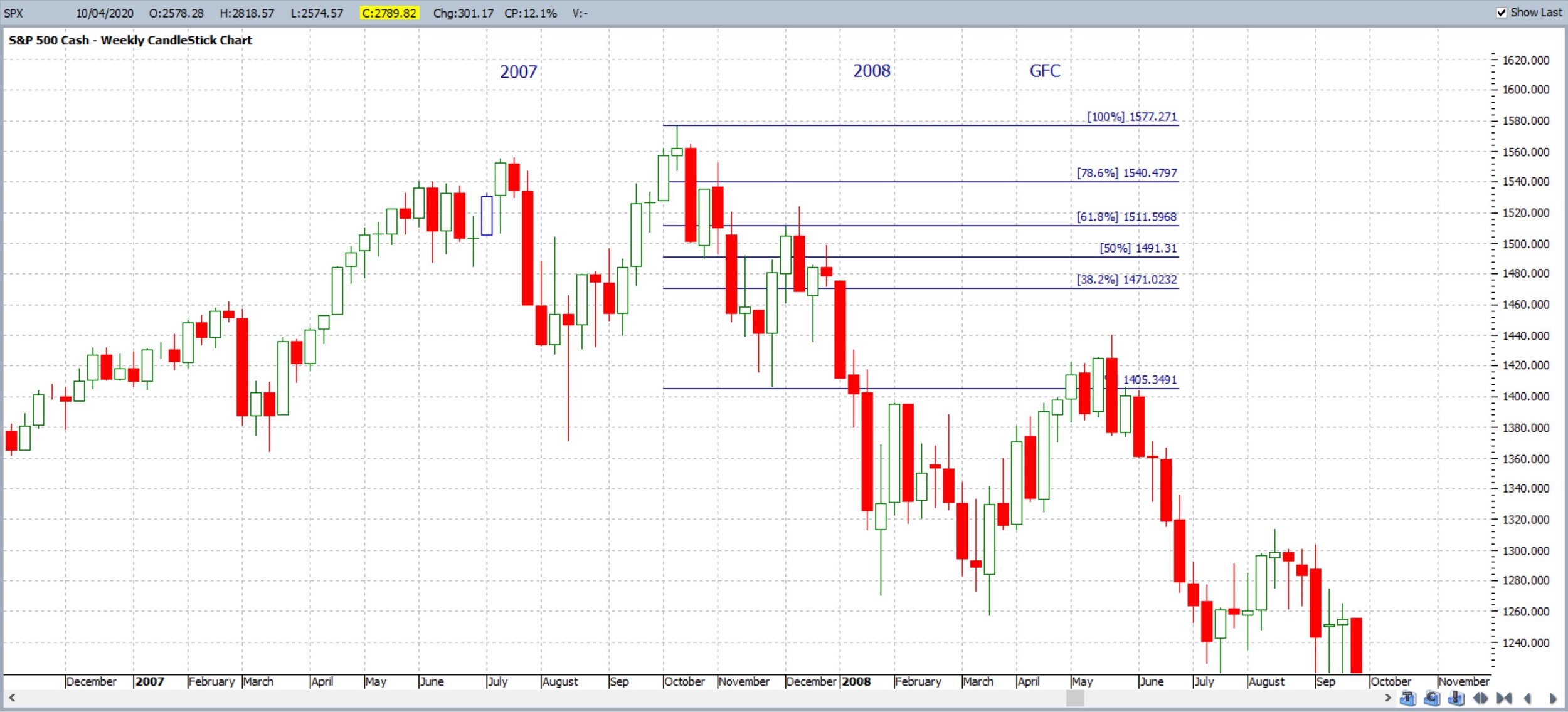The height and width of the screenshot is (712, 1568).
Task: Click the blue exclamation toolbox icon
Action: point(1456,698)
